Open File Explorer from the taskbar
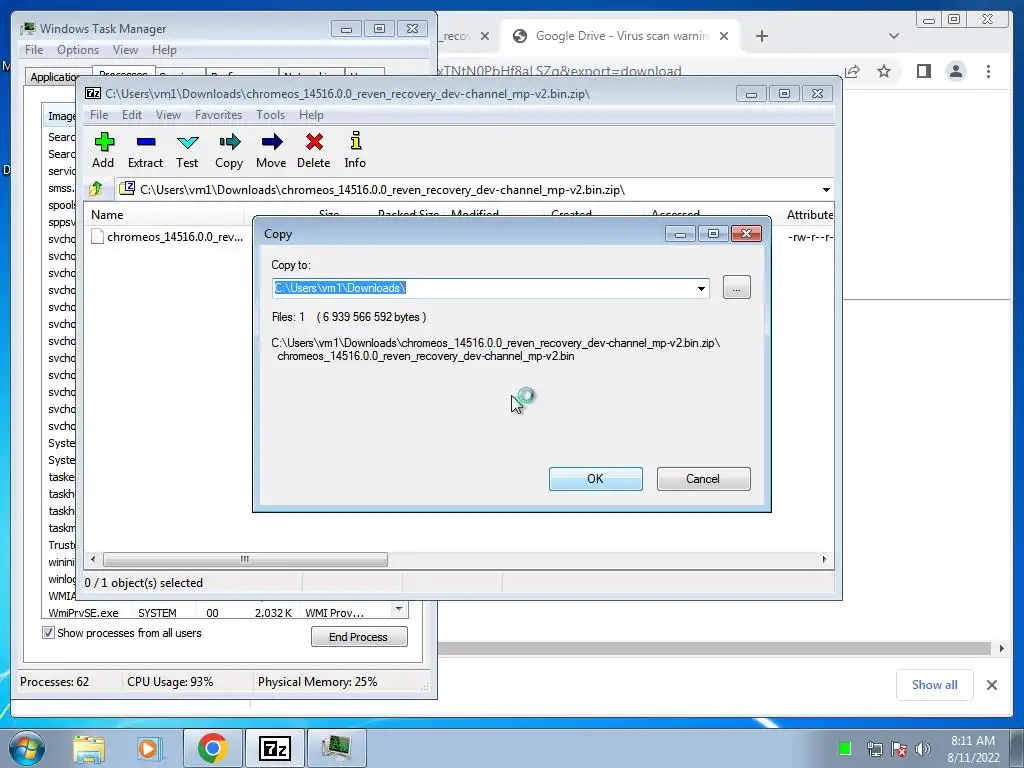 pyautogui.click(x=89, y=748)
